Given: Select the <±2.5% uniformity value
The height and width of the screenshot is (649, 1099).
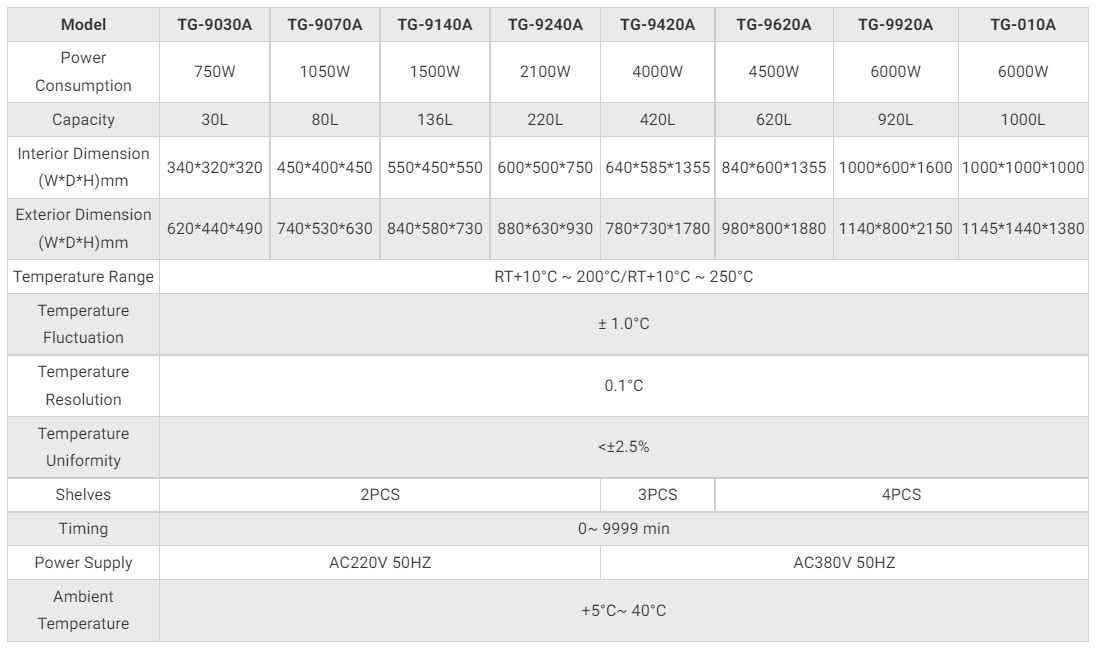Looking at the screenshot, I should 623,447.
